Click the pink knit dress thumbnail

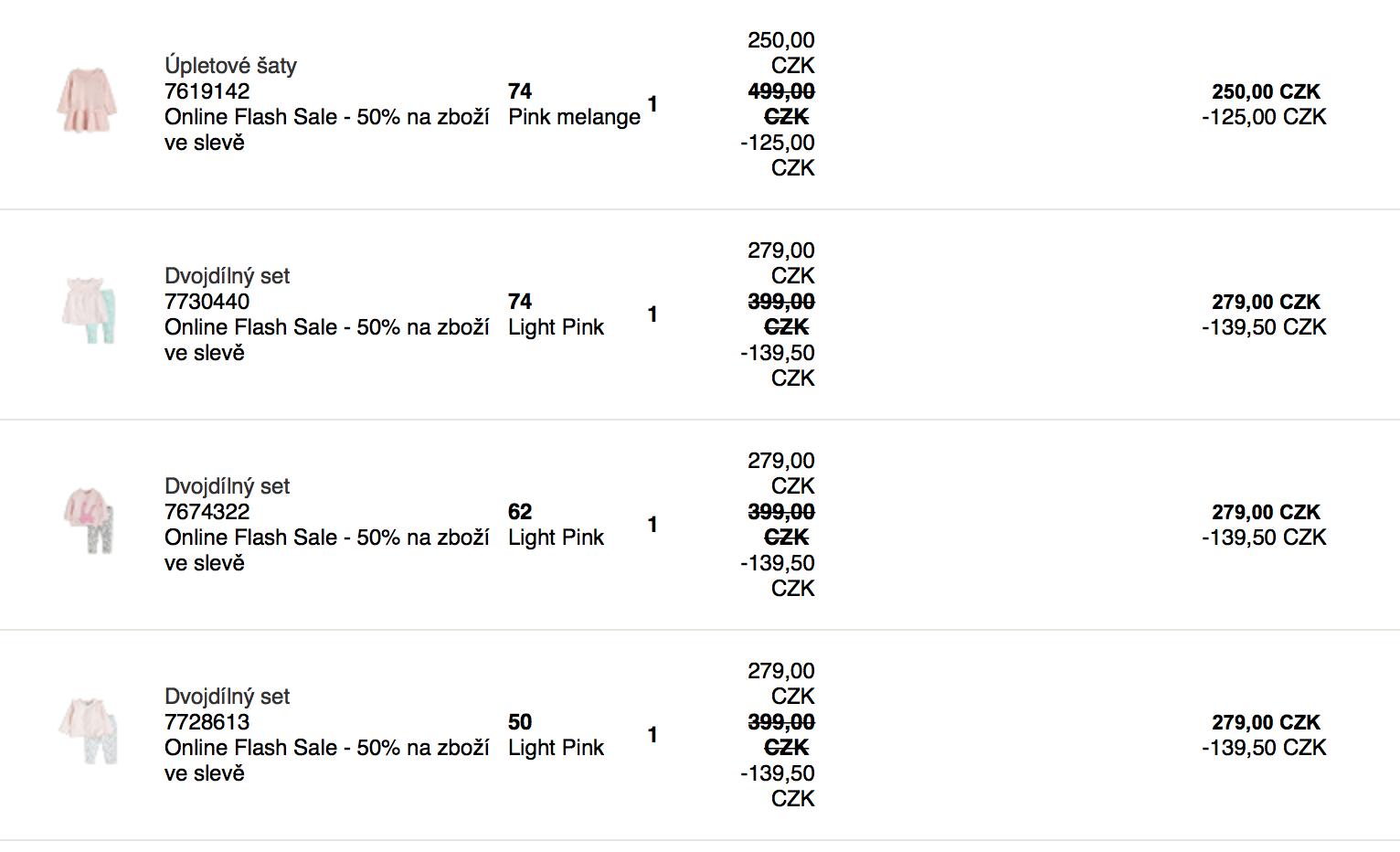(x=88, y=101)
